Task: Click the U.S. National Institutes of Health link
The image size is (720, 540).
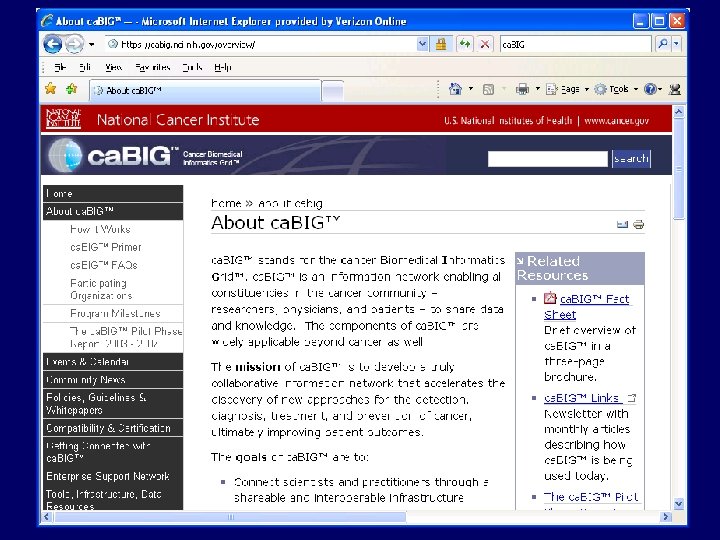Action: (508, 121)
